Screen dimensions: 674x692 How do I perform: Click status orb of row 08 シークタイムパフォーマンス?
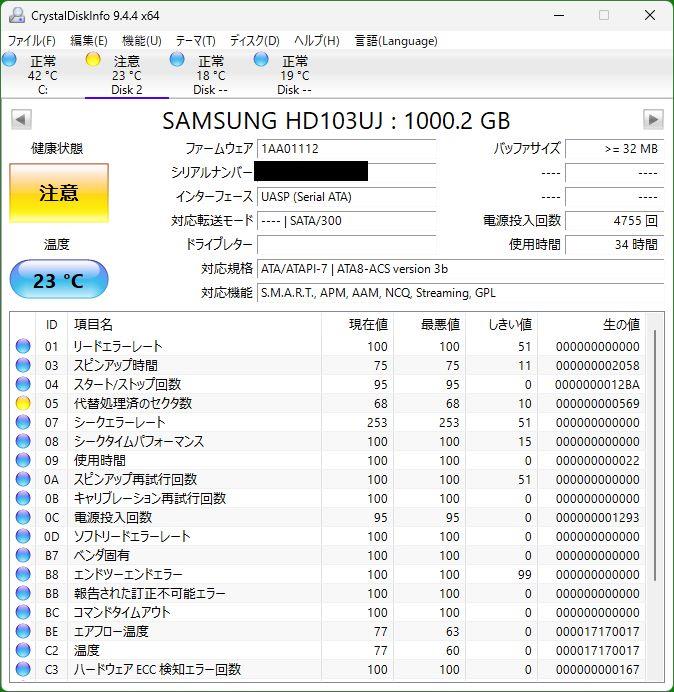pyautogui.click(x=23, y=441)
